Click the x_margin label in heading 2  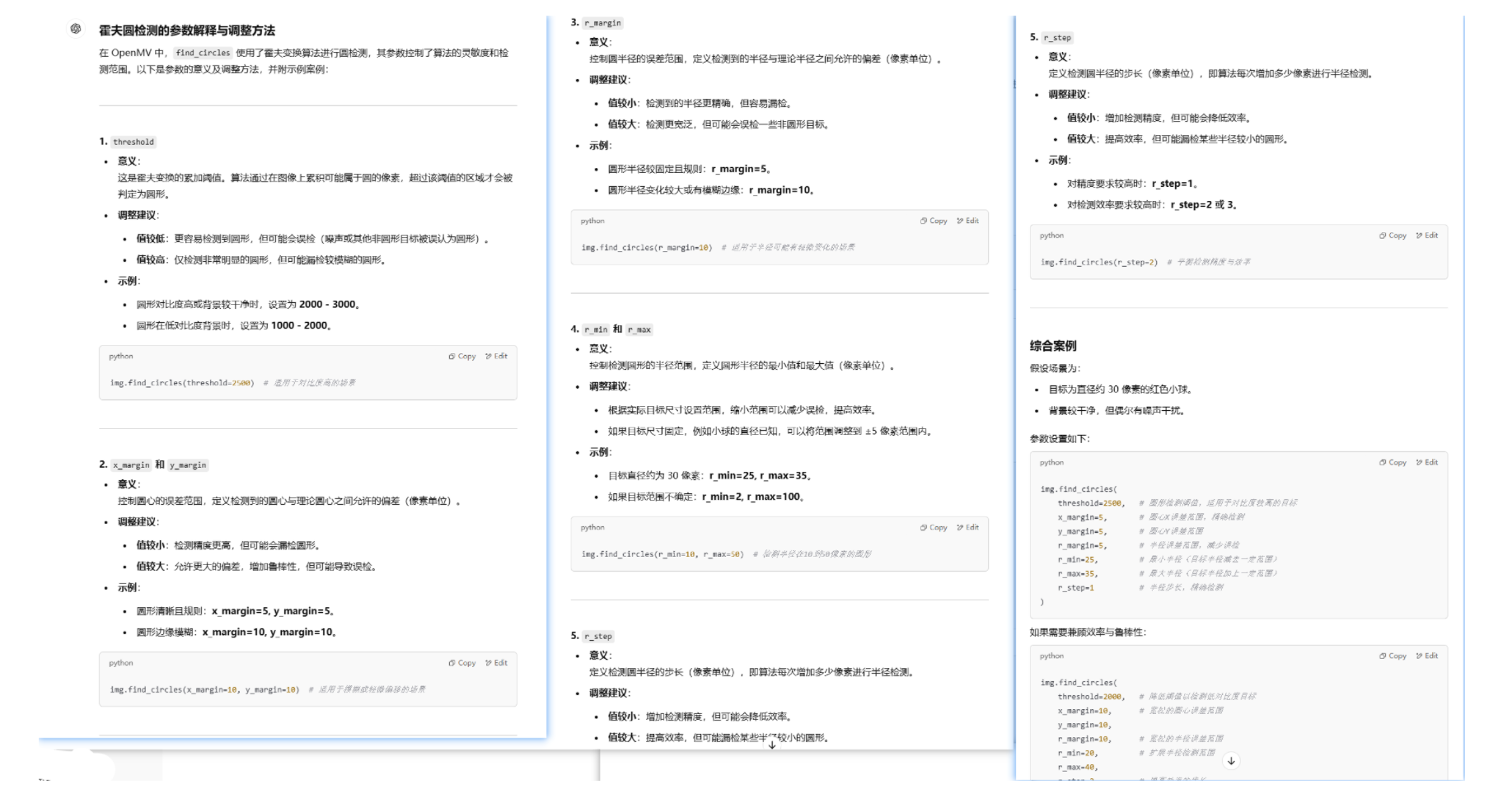132,465
